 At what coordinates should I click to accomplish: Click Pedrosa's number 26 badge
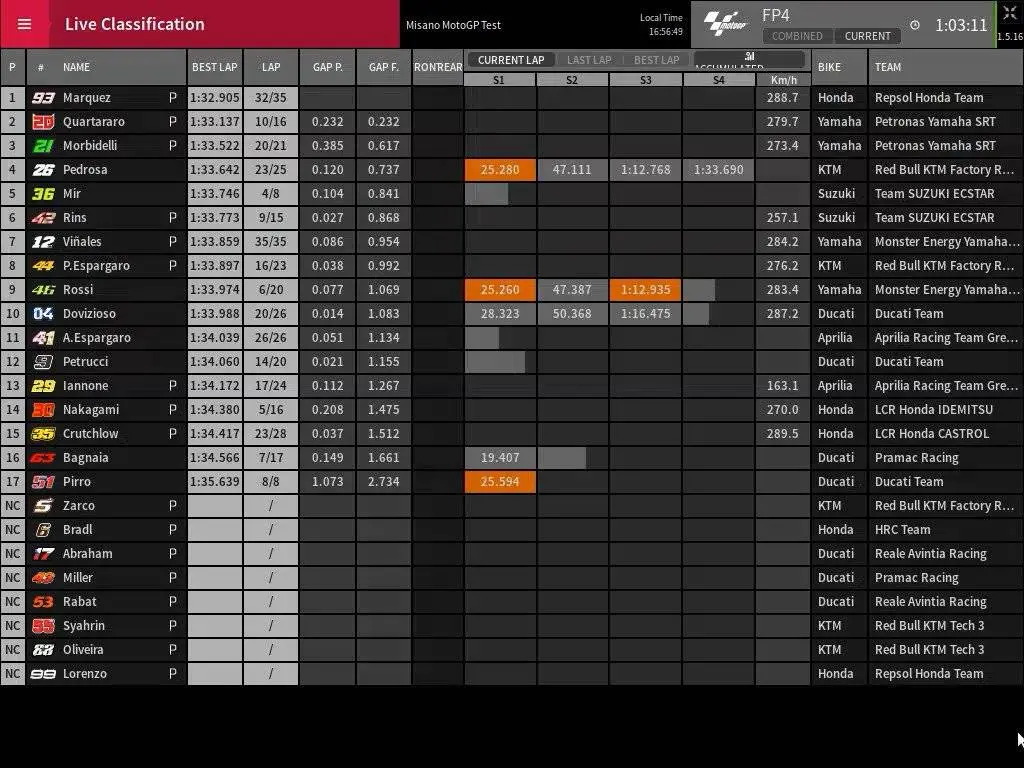coord(43,170)
